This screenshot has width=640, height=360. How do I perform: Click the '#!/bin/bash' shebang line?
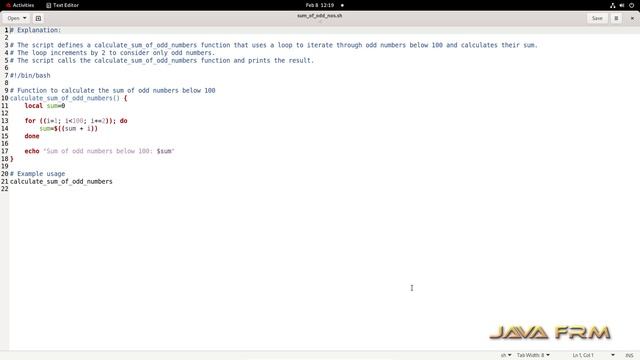pyautogui.click(x=30, y=76)
